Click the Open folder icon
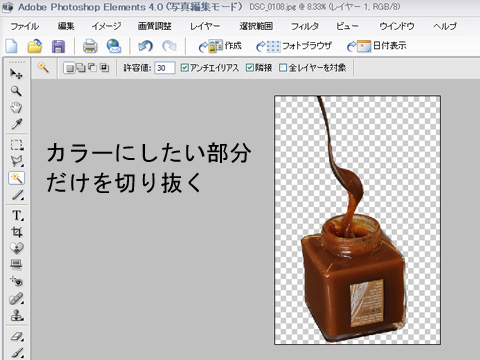This screenshot has width=480, height=360. [35, 46]
